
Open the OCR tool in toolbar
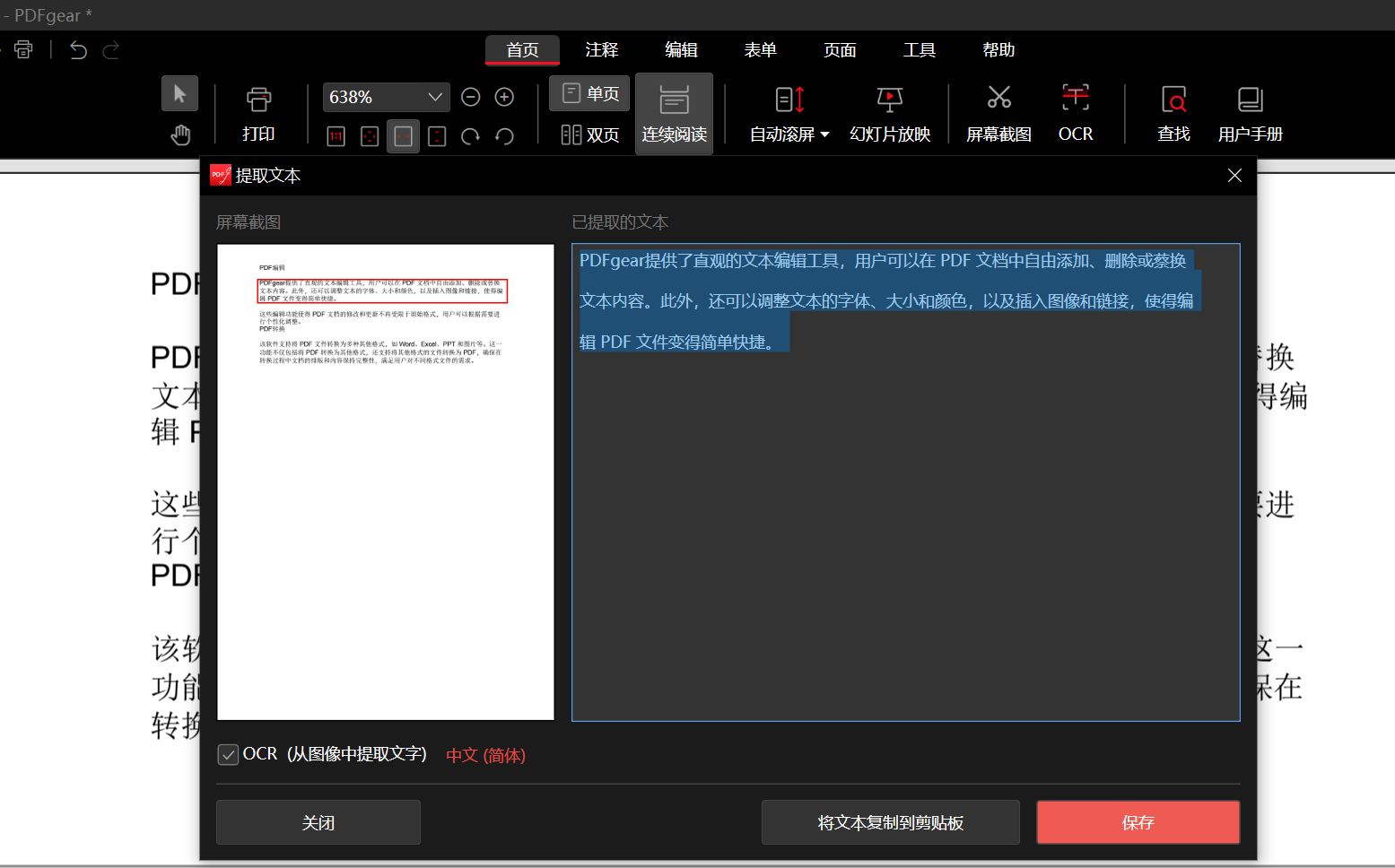pos(1076,115)
